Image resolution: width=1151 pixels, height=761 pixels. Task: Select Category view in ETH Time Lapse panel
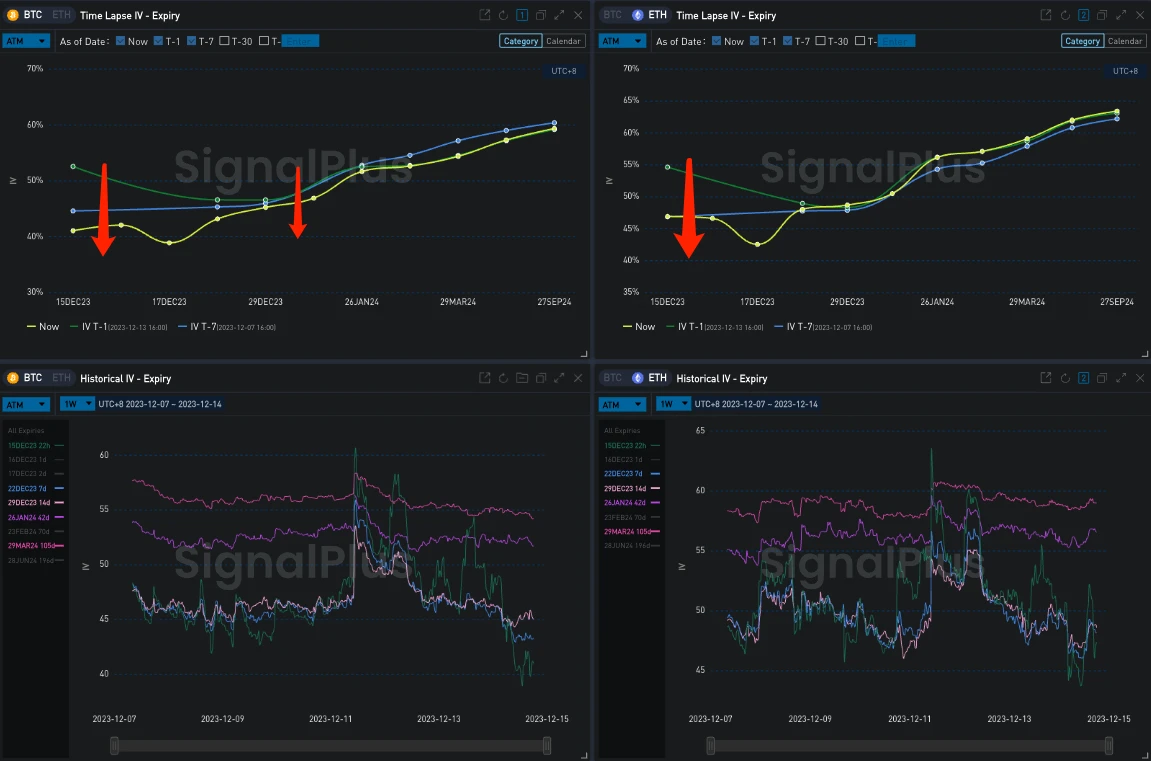tap(1082, 41)
